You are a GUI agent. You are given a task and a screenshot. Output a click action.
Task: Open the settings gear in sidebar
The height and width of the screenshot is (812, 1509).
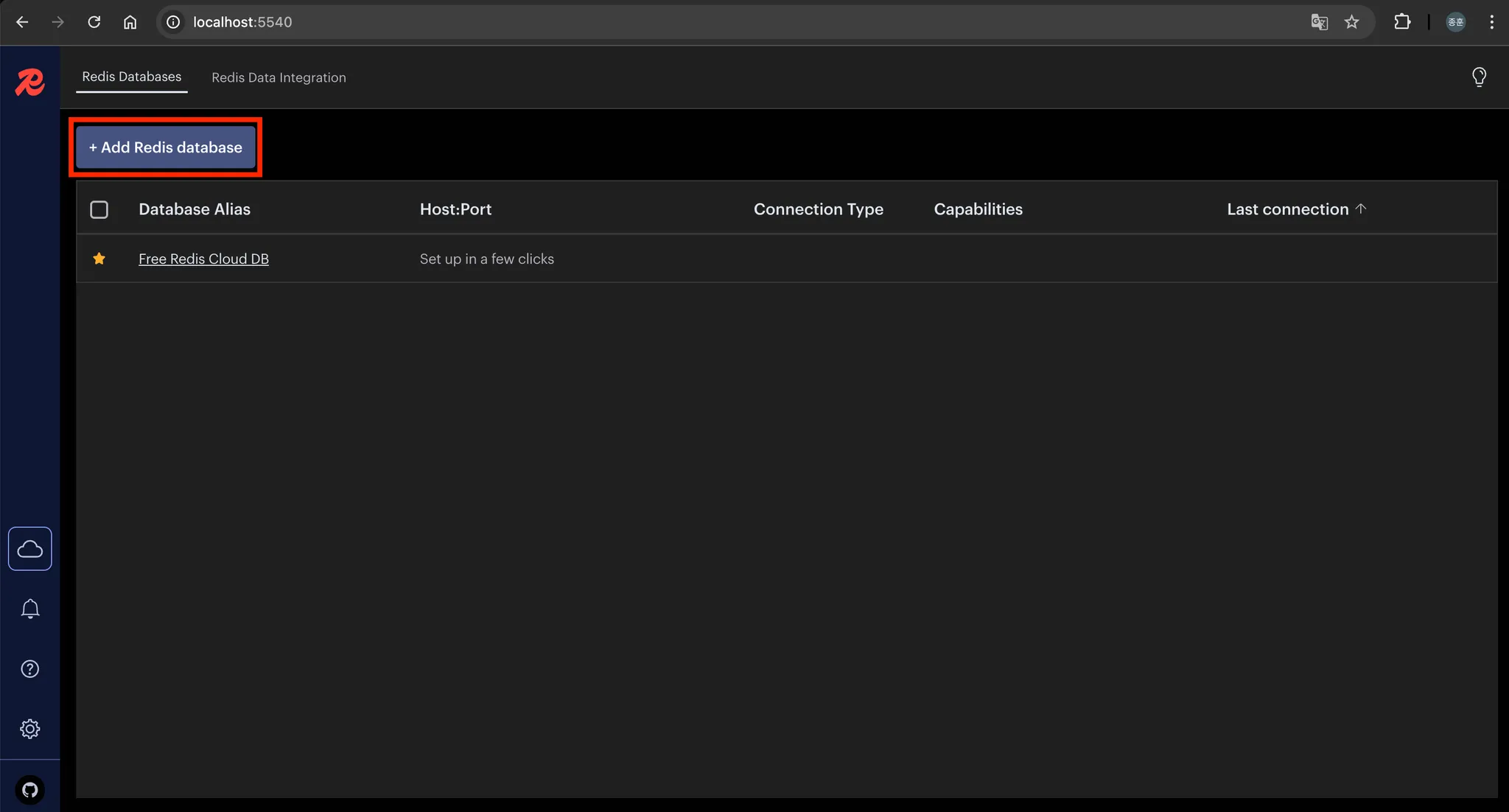point(29,729)
